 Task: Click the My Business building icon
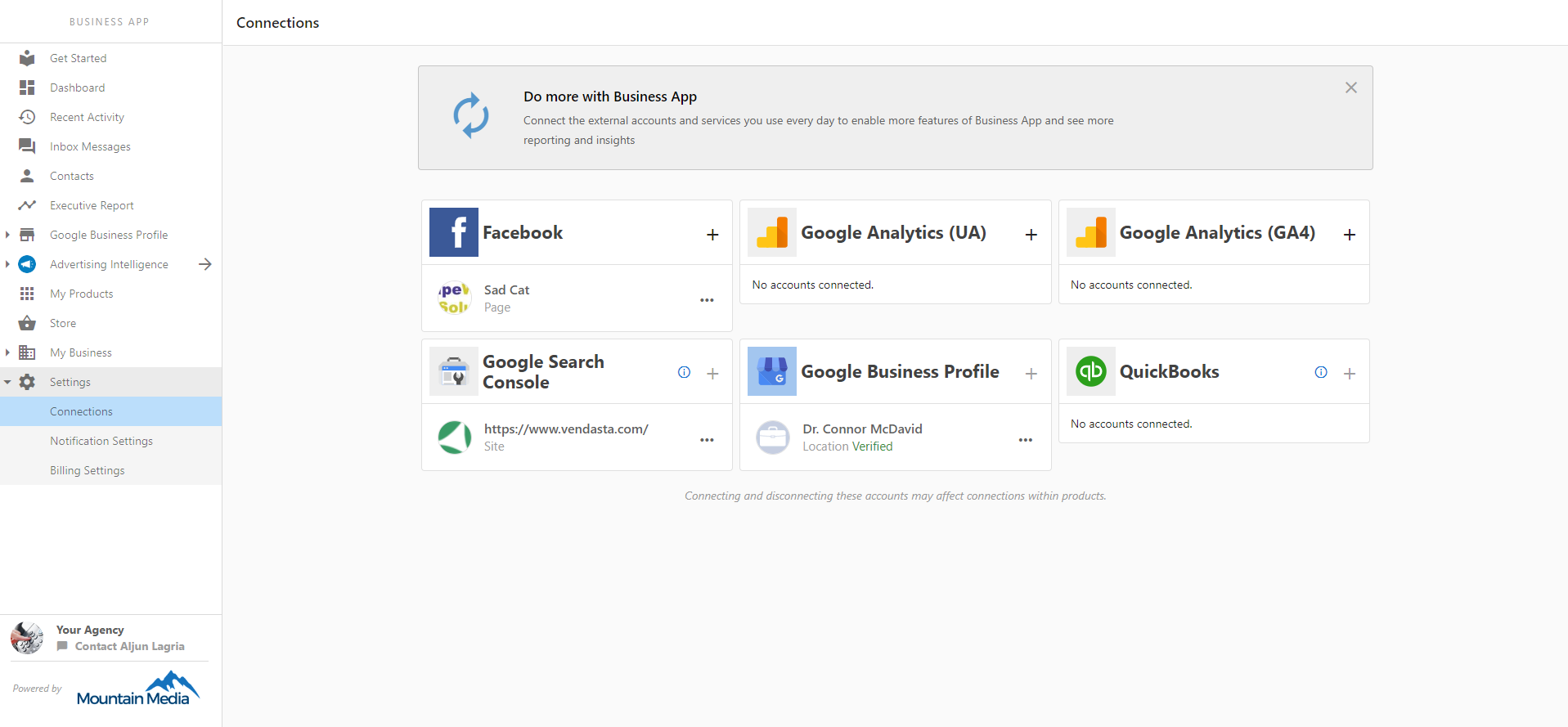[27, 352]
